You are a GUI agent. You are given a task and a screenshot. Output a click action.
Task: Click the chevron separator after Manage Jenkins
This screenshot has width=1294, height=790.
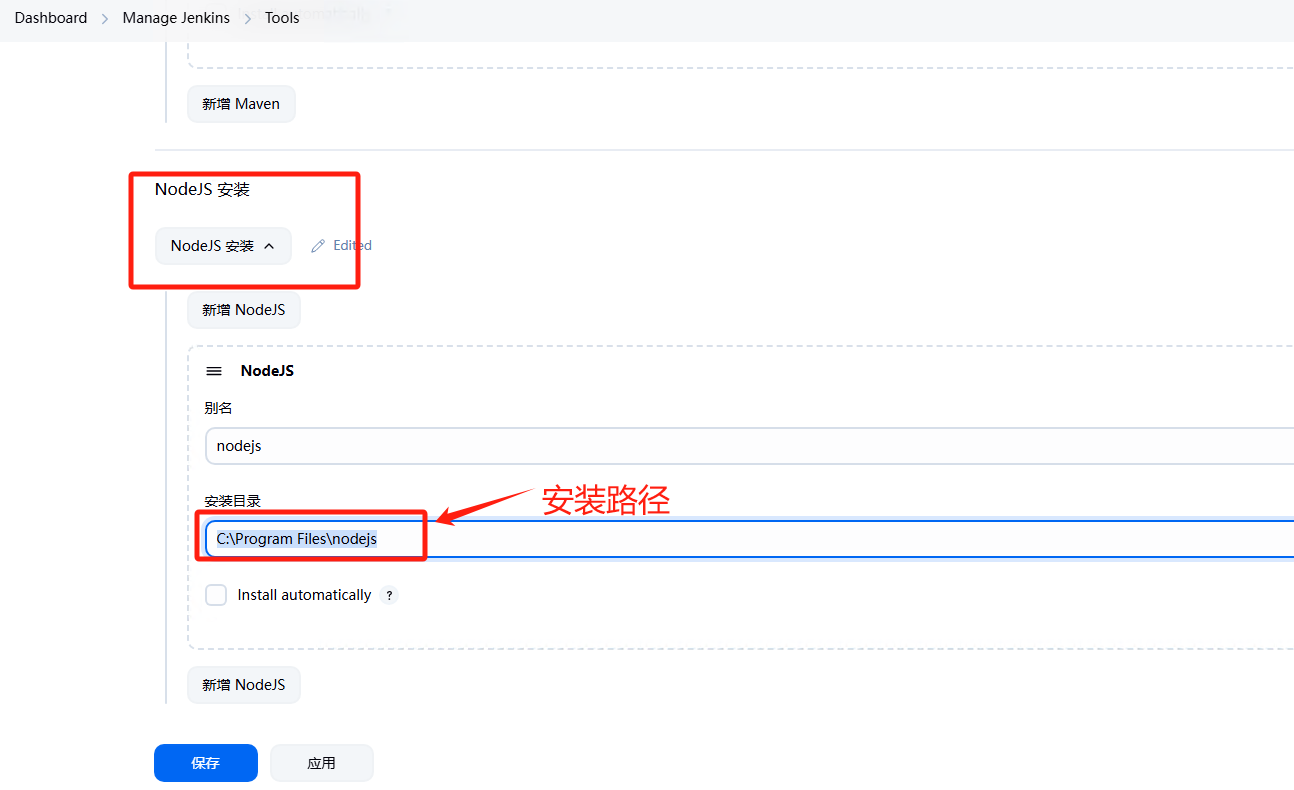click(x=248, y=19)
